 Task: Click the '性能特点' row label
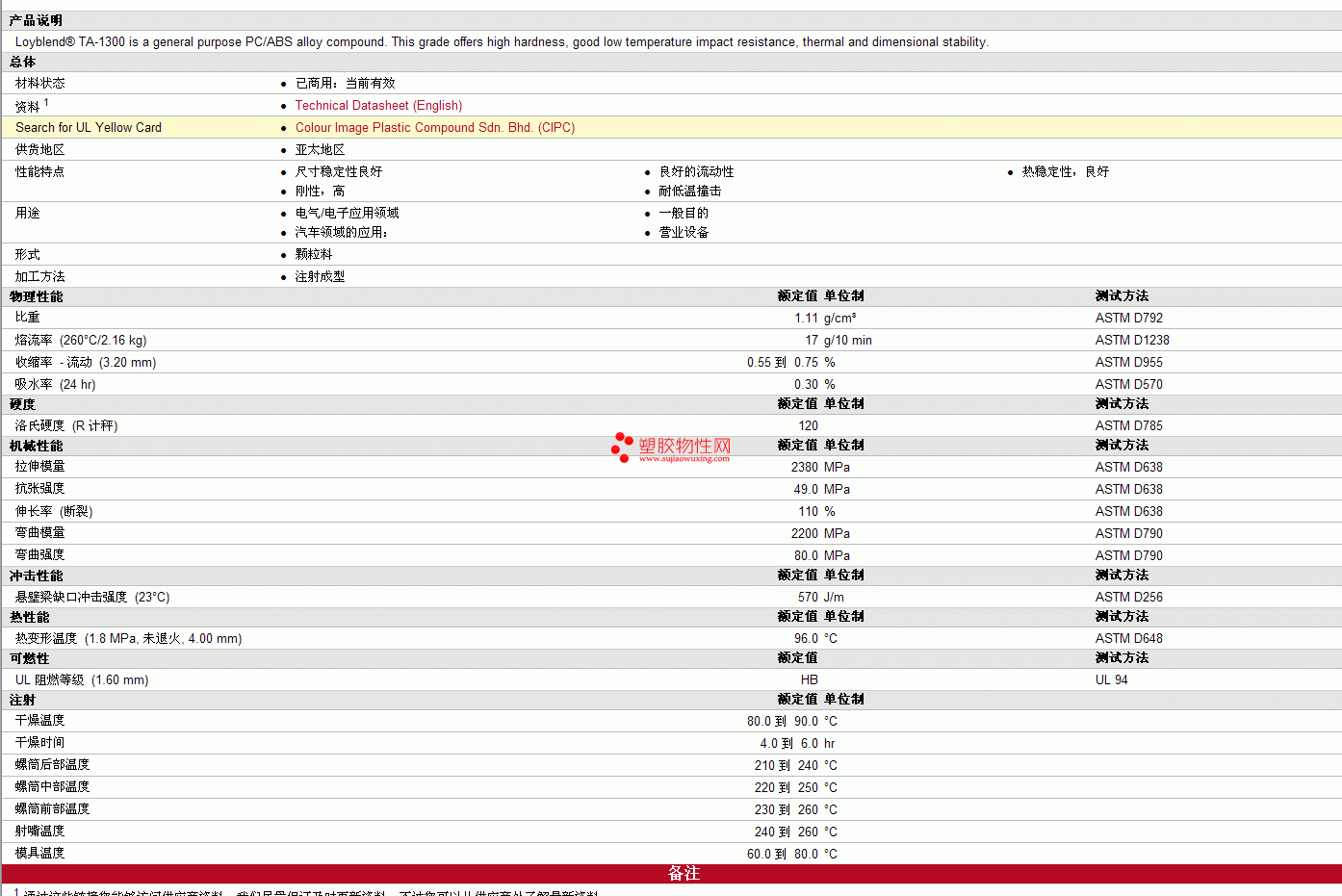(40, 172)
